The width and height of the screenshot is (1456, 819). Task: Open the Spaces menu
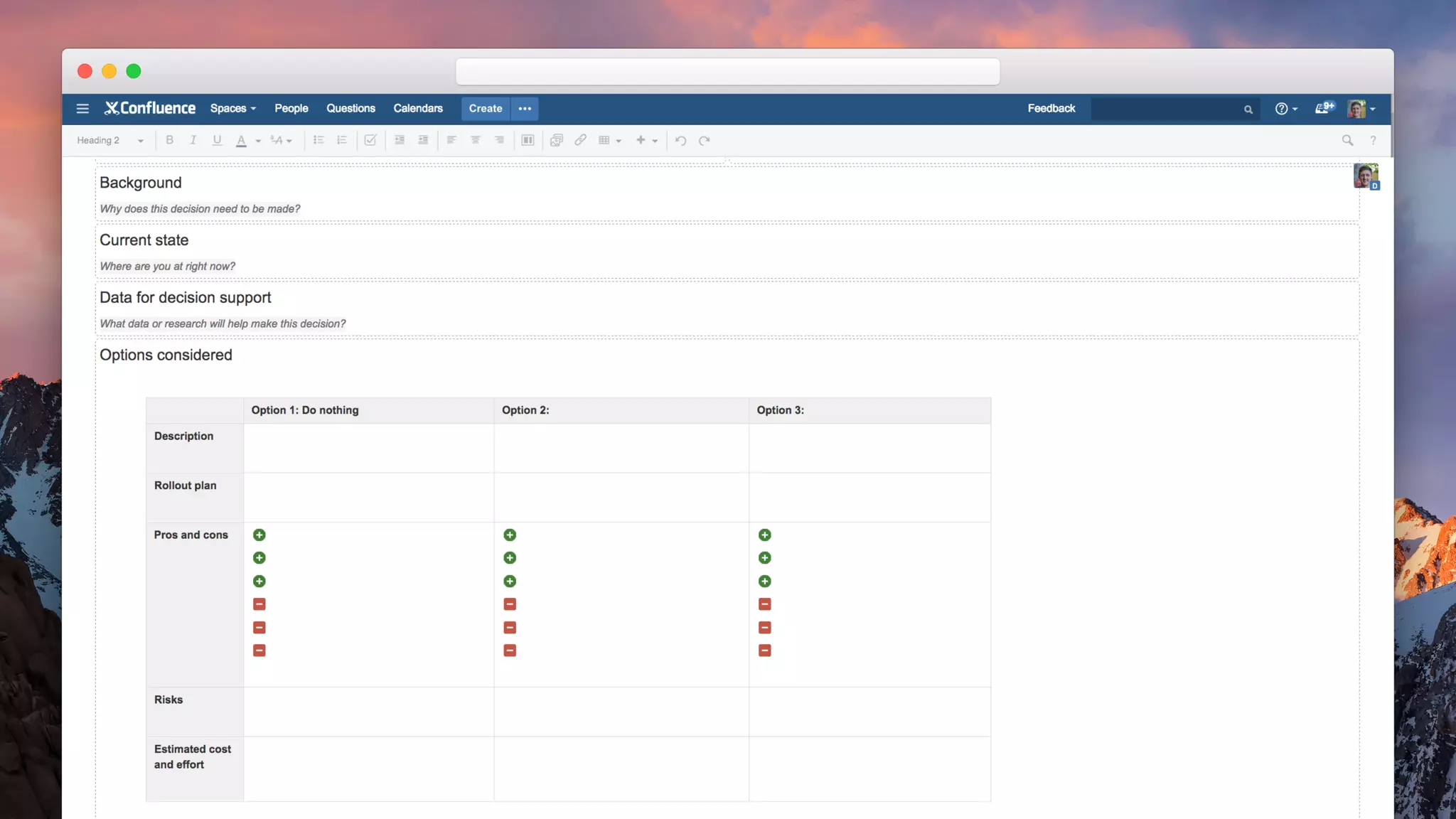[232, 108]
